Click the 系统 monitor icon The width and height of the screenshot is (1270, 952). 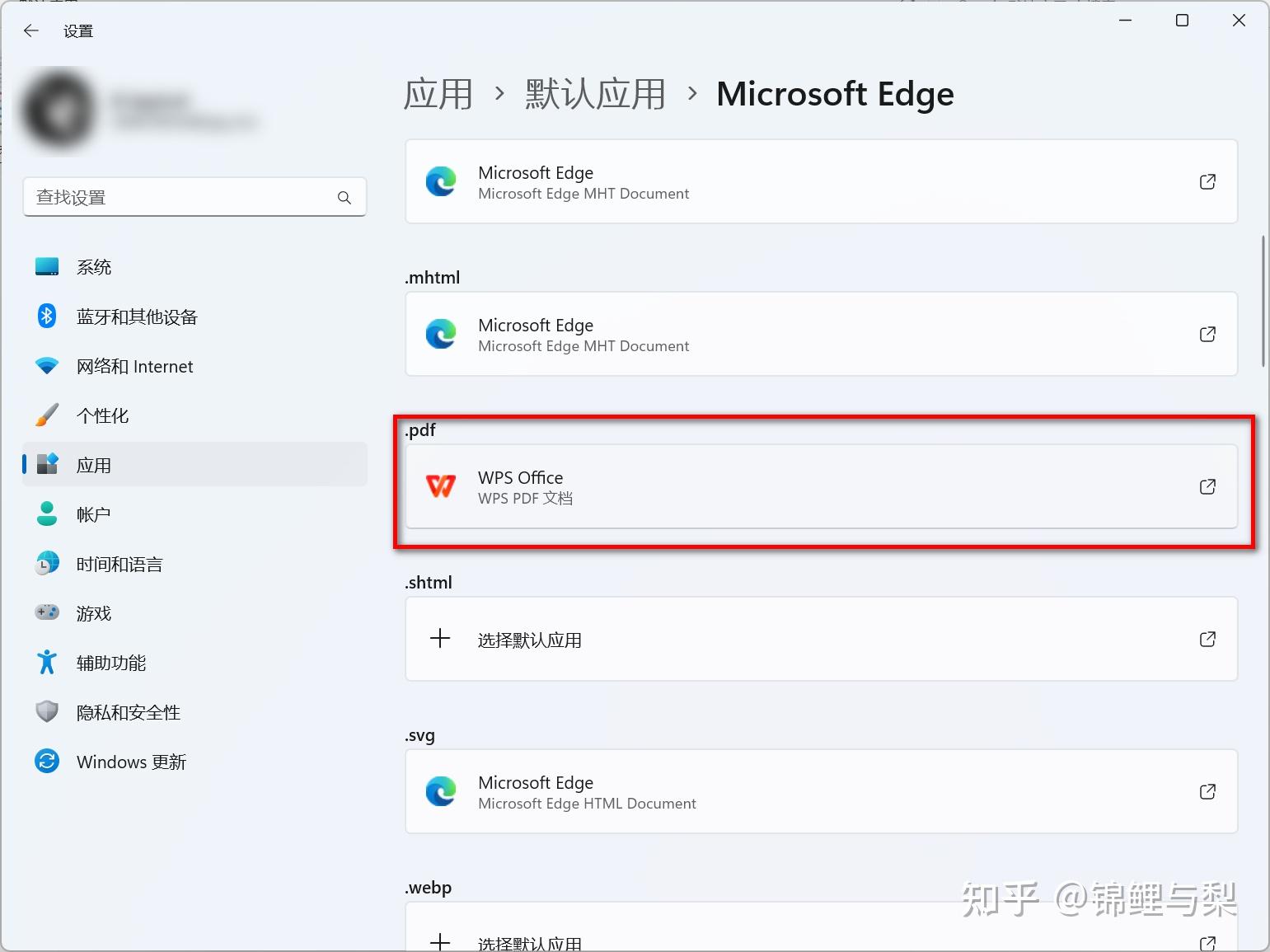tap(47, 266)
